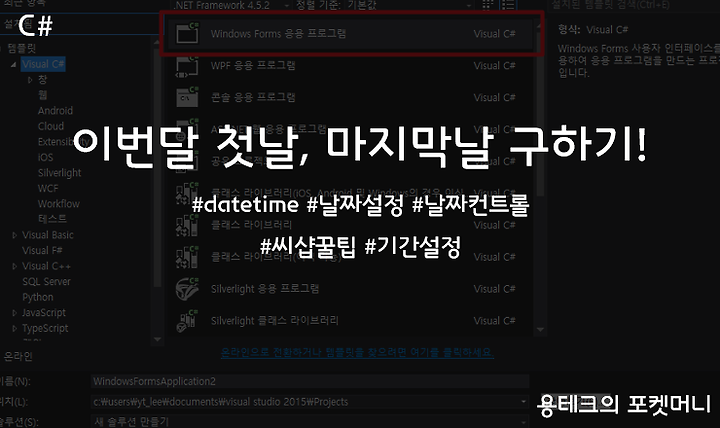Select the Silverlight 클래스 라이브러리 template icon
The image size is (720, 428).
click(x=187, y=321)
